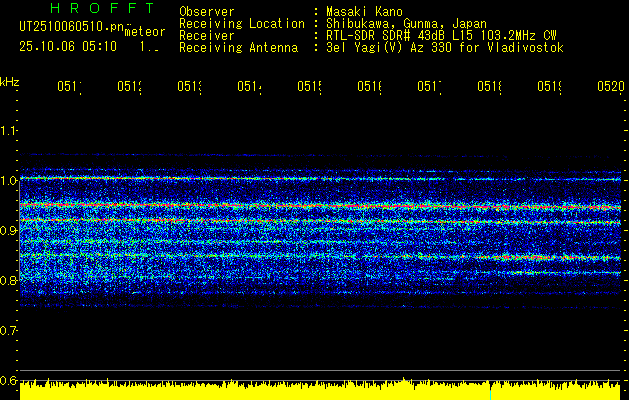The width and height of the screenshot is (629, 400).
Task: Click the Receiving Antenna description text
Action: coord(445,47)
